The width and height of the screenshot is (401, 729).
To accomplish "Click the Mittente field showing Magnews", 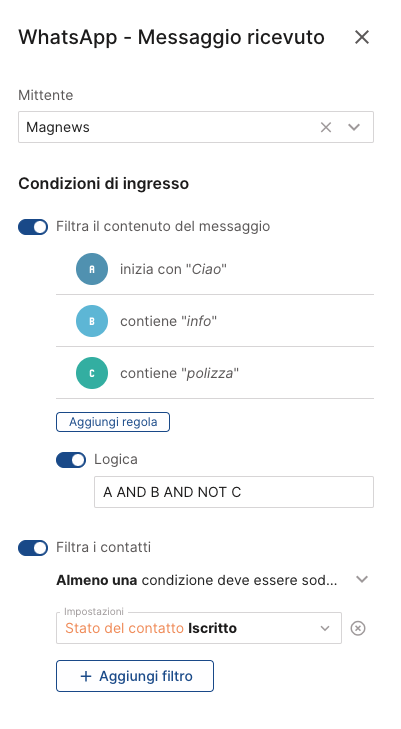I will [x=196, y=127].
